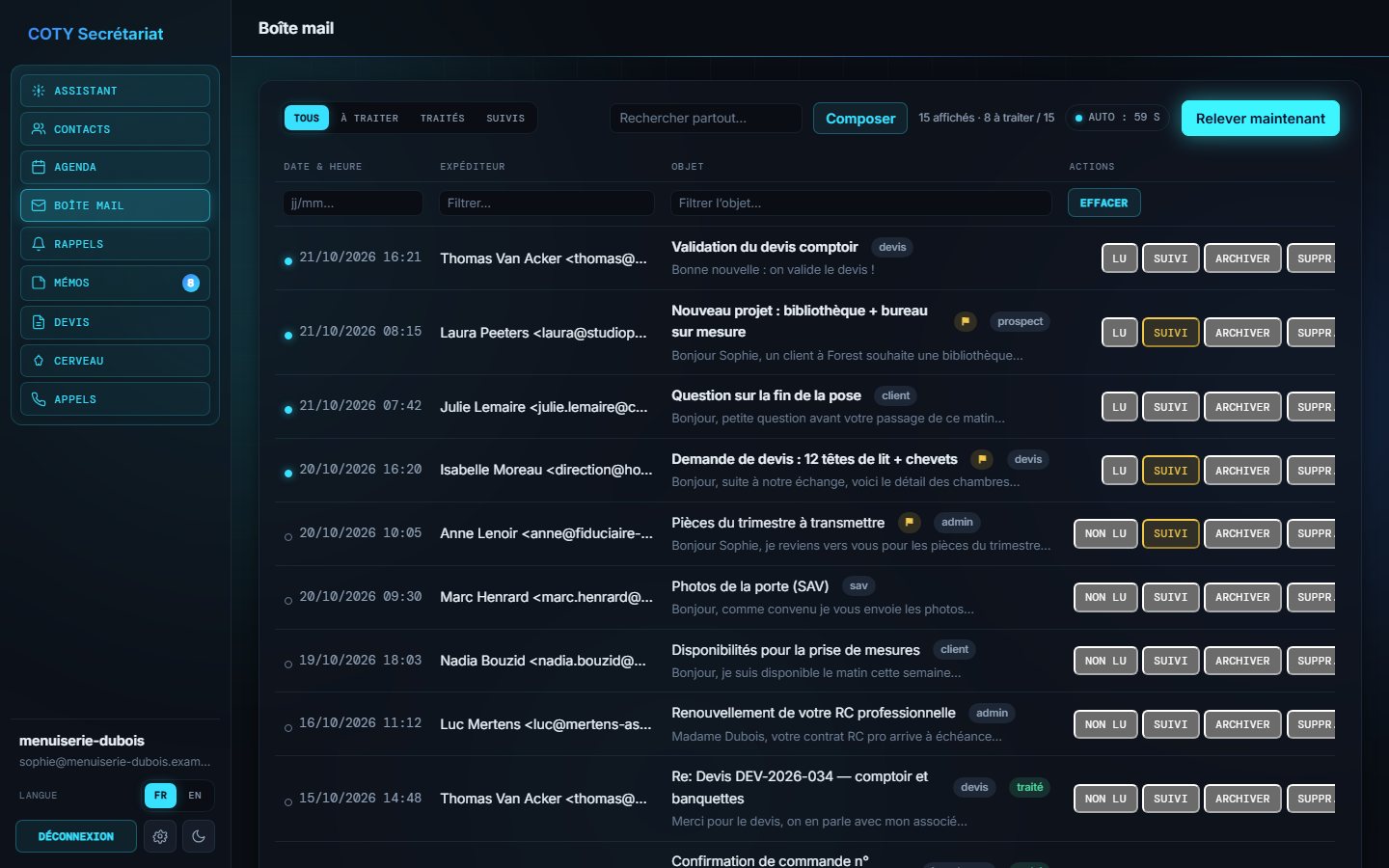Open Devis via its document icon

coord(39,322)
